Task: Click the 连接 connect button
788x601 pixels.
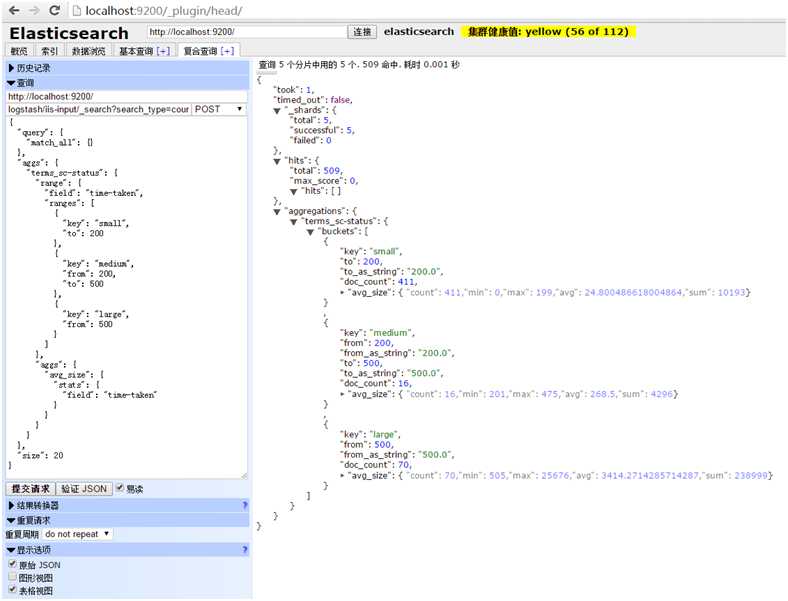Action: 361,32
